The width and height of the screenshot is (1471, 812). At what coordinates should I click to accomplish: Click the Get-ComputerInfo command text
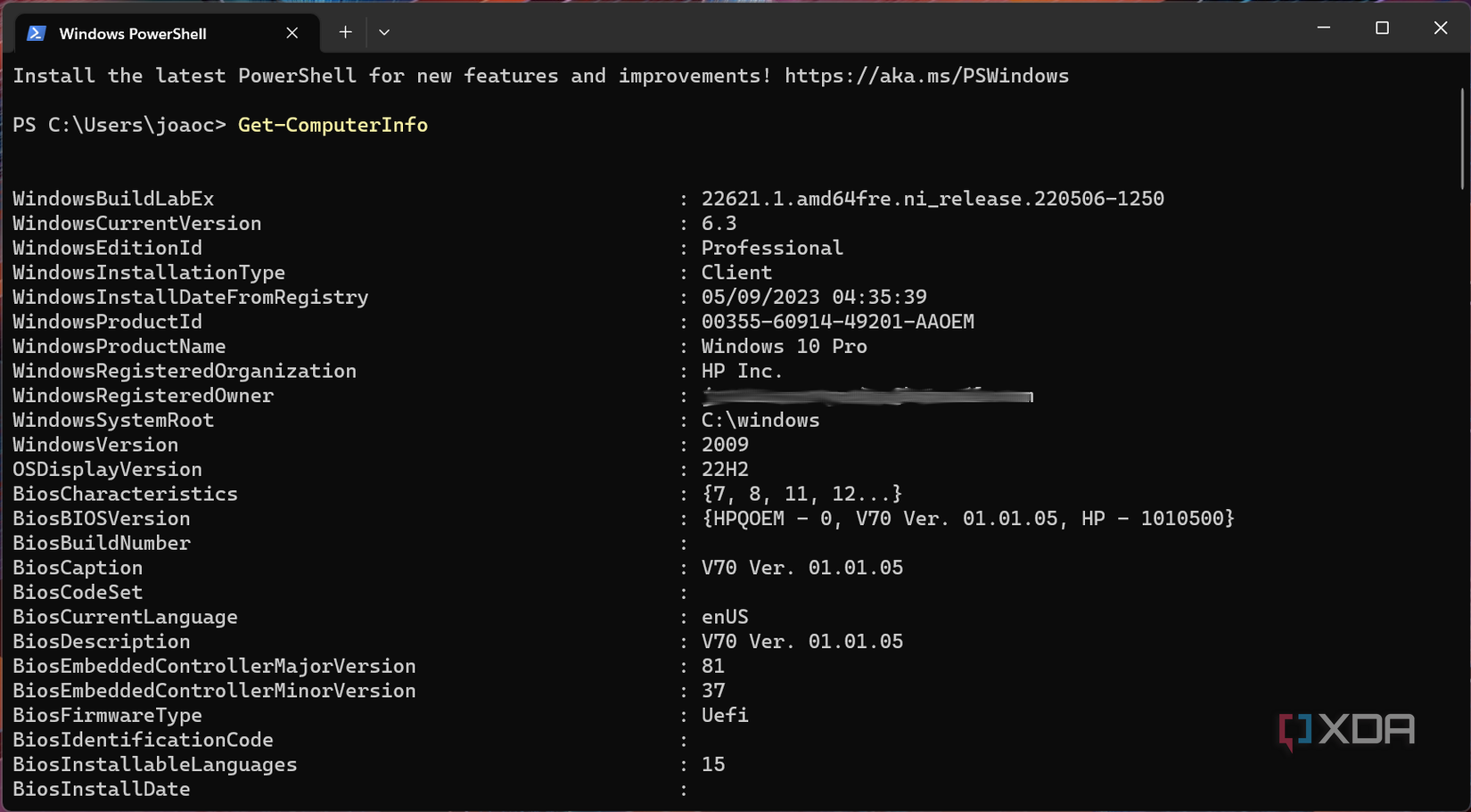click(x=332, y=125)
